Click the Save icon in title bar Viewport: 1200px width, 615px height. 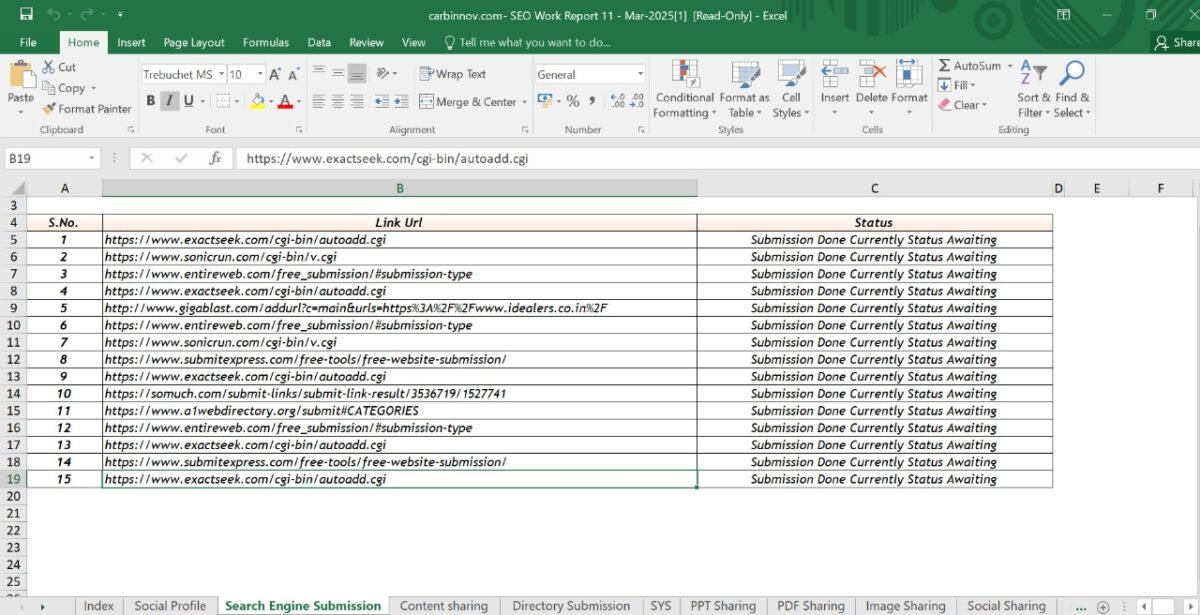26,15
